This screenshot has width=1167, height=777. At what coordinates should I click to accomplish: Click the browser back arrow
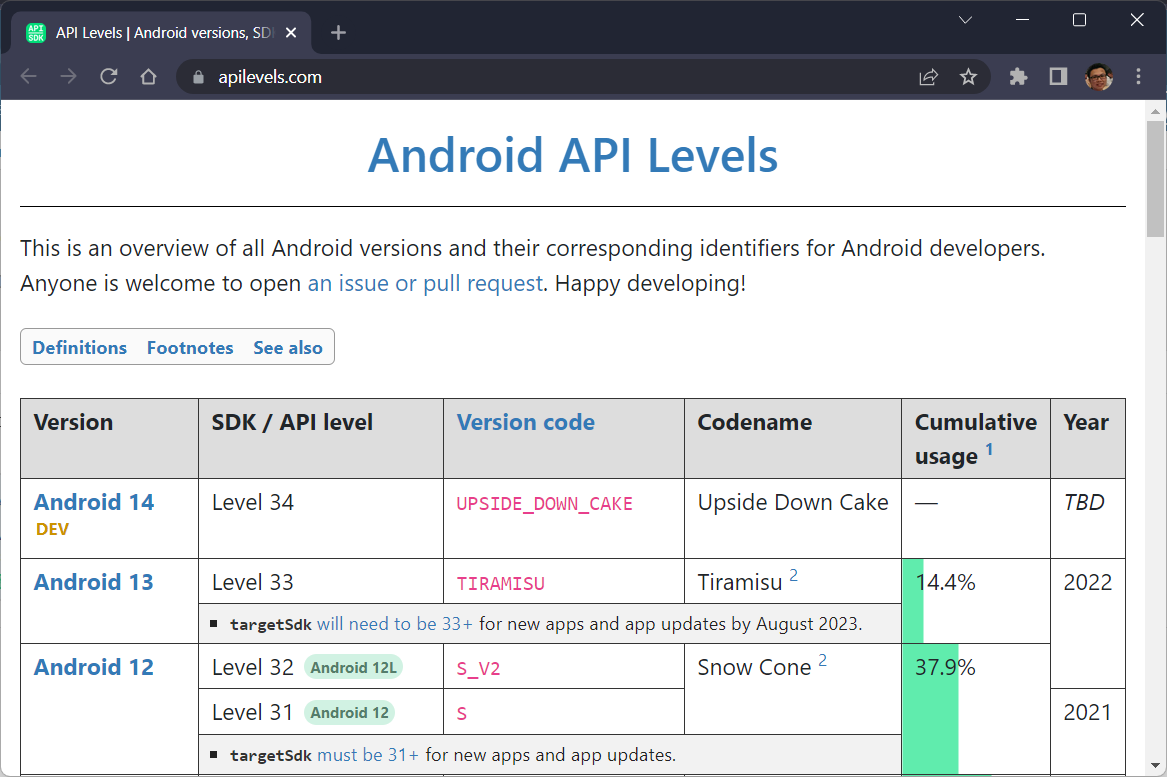(x=28, y=77)
